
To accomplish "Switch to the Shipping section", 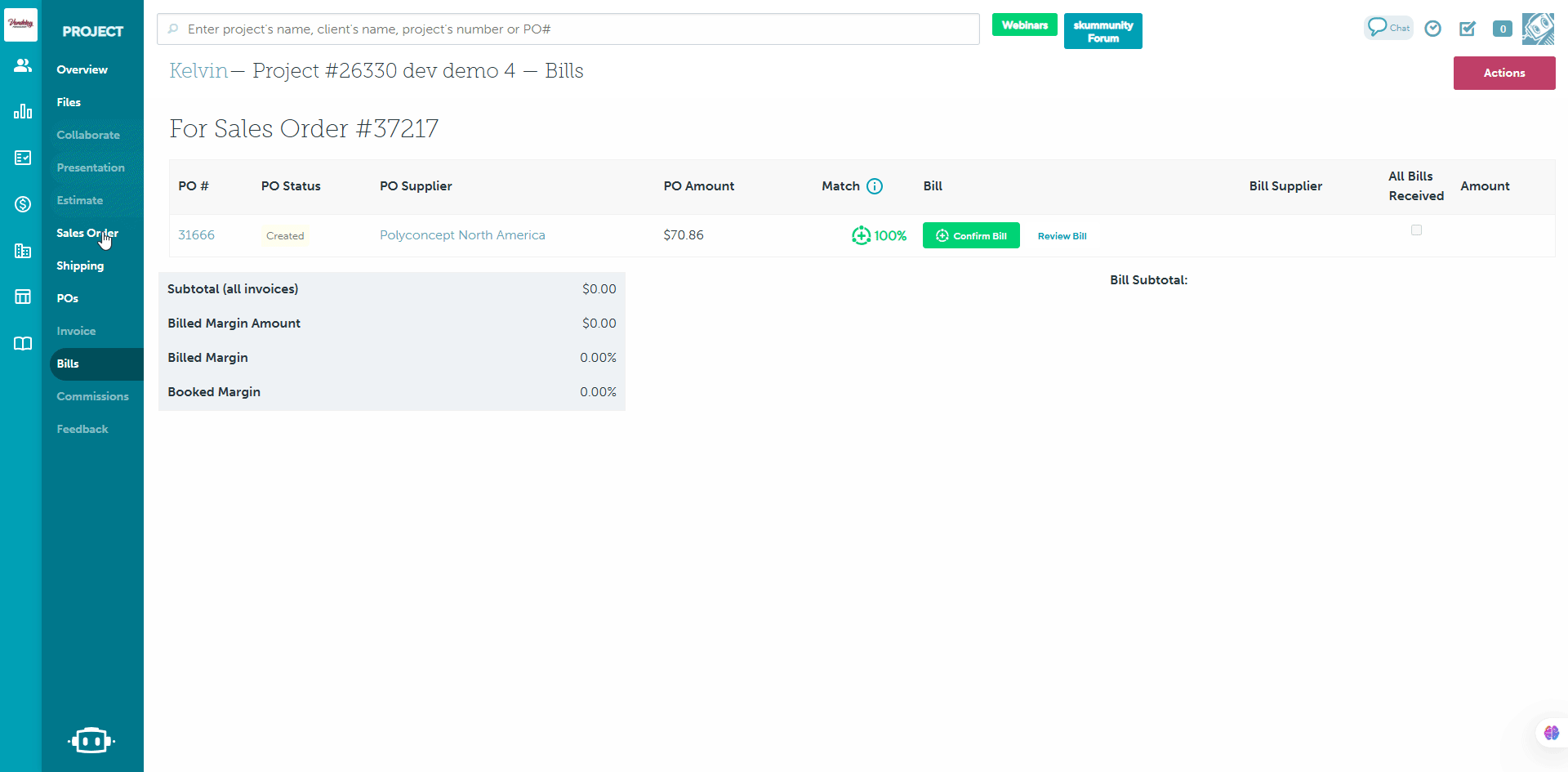I will tap(80, 266).
